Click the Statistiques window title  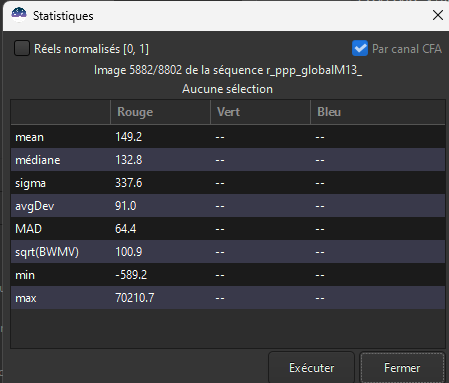[x=63, y=16]
